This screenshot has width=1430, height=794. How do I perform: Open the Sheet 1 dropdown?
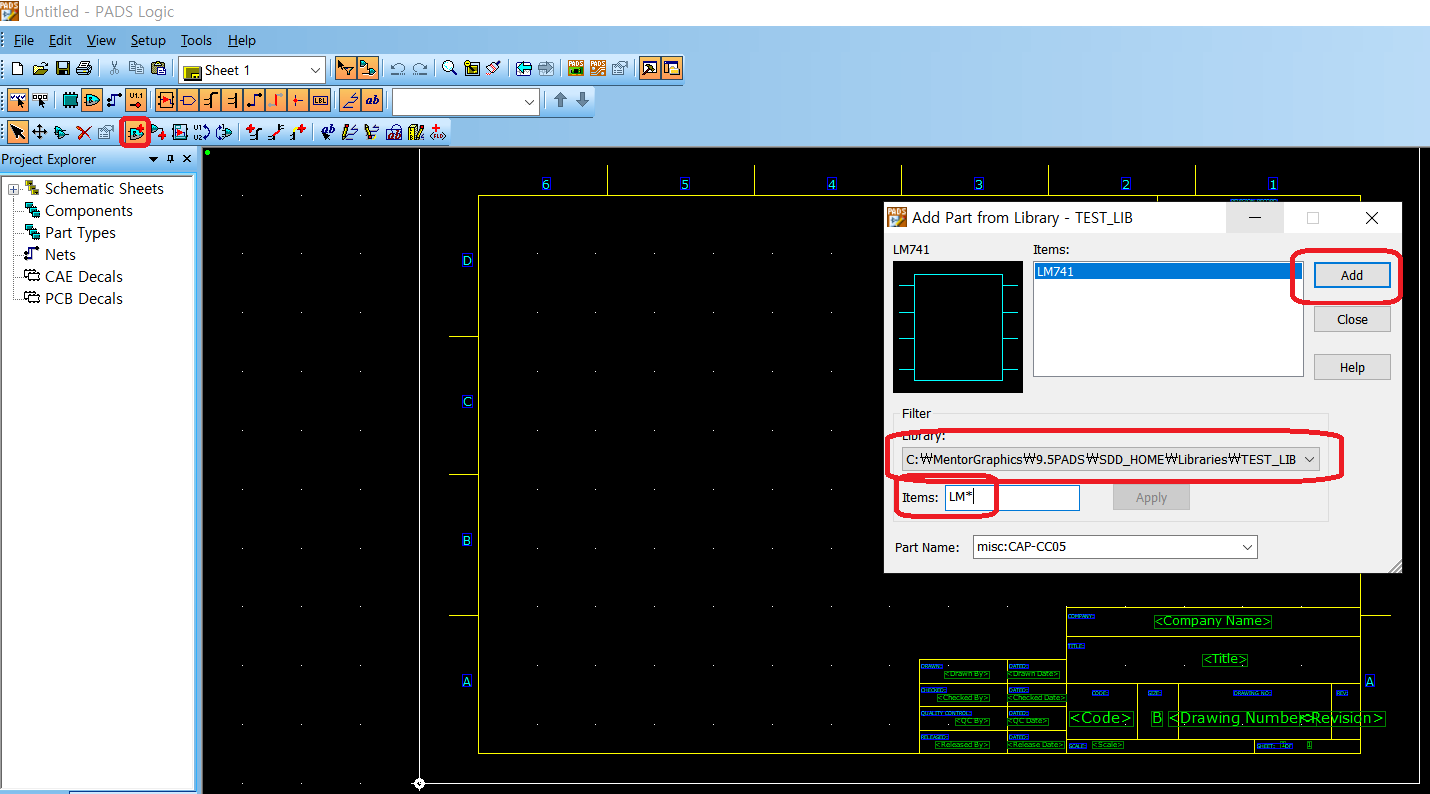tap(315, 70)
